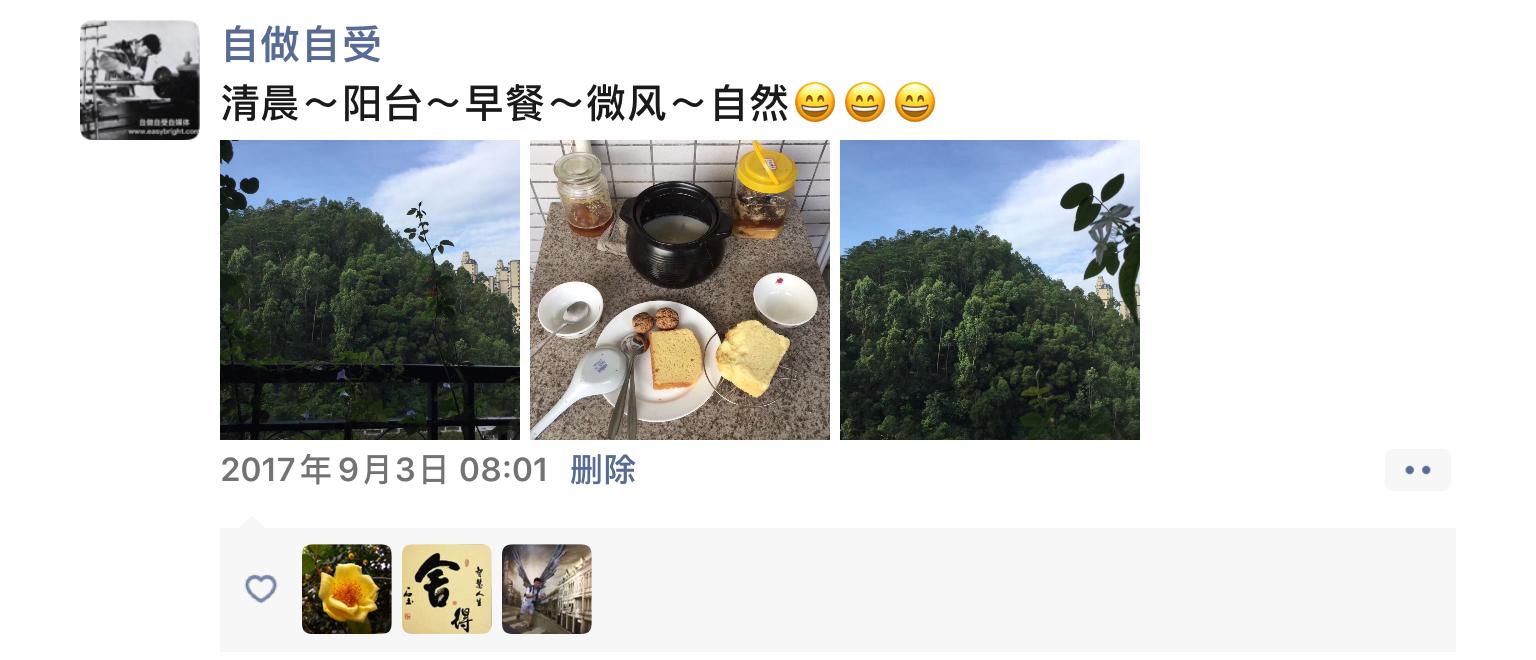Tap the heart like icon

click(x=261, y=589)
